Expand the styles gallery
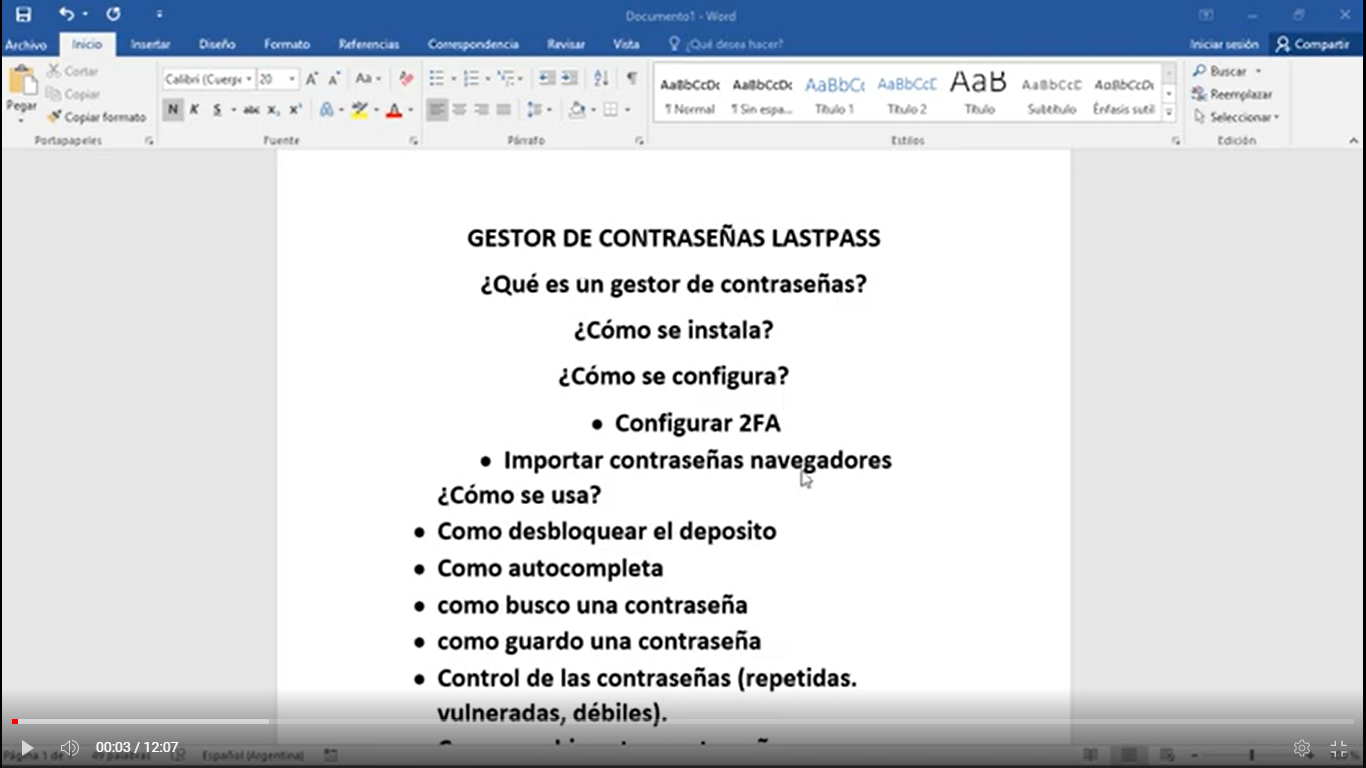Viewport: 1366px width, 768px height. (1169, 114)
